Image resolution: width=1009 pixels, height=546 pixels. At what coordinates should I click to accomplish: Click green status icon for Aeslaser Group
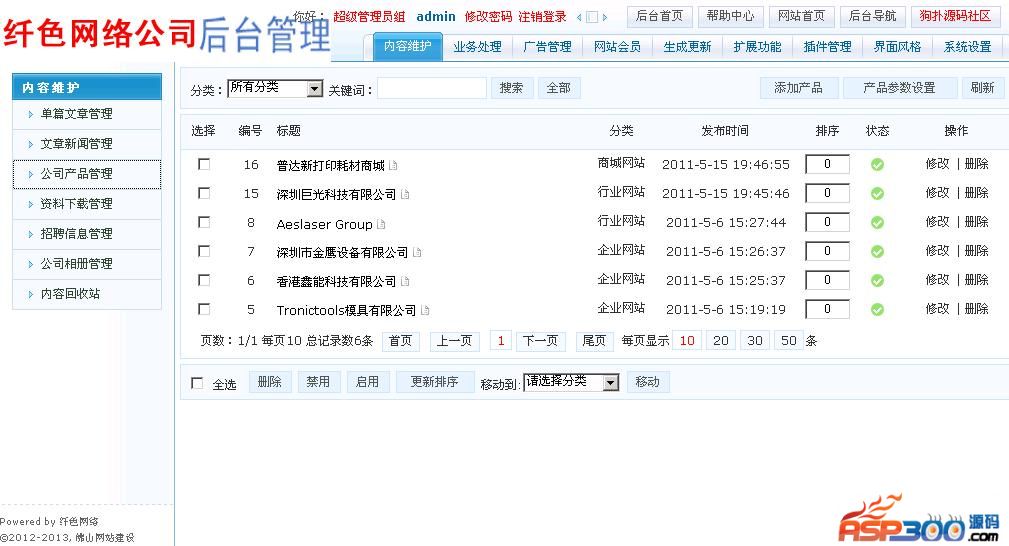click(877, 223)
